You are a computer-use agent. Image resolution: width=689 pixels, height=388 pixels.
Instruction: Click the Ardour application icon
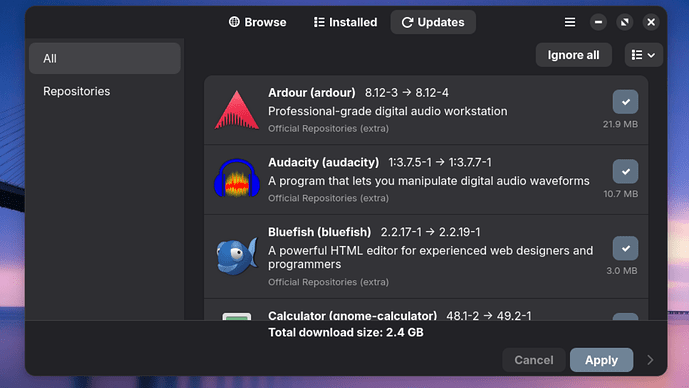click(237, 110)
